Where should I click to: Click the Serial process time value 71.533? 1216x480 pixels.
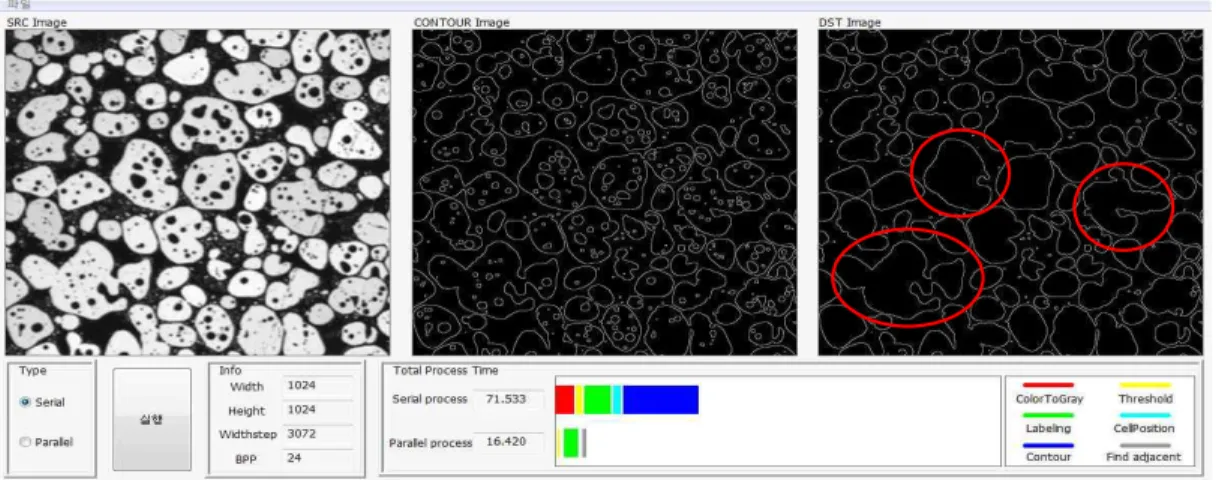(508, 399)
